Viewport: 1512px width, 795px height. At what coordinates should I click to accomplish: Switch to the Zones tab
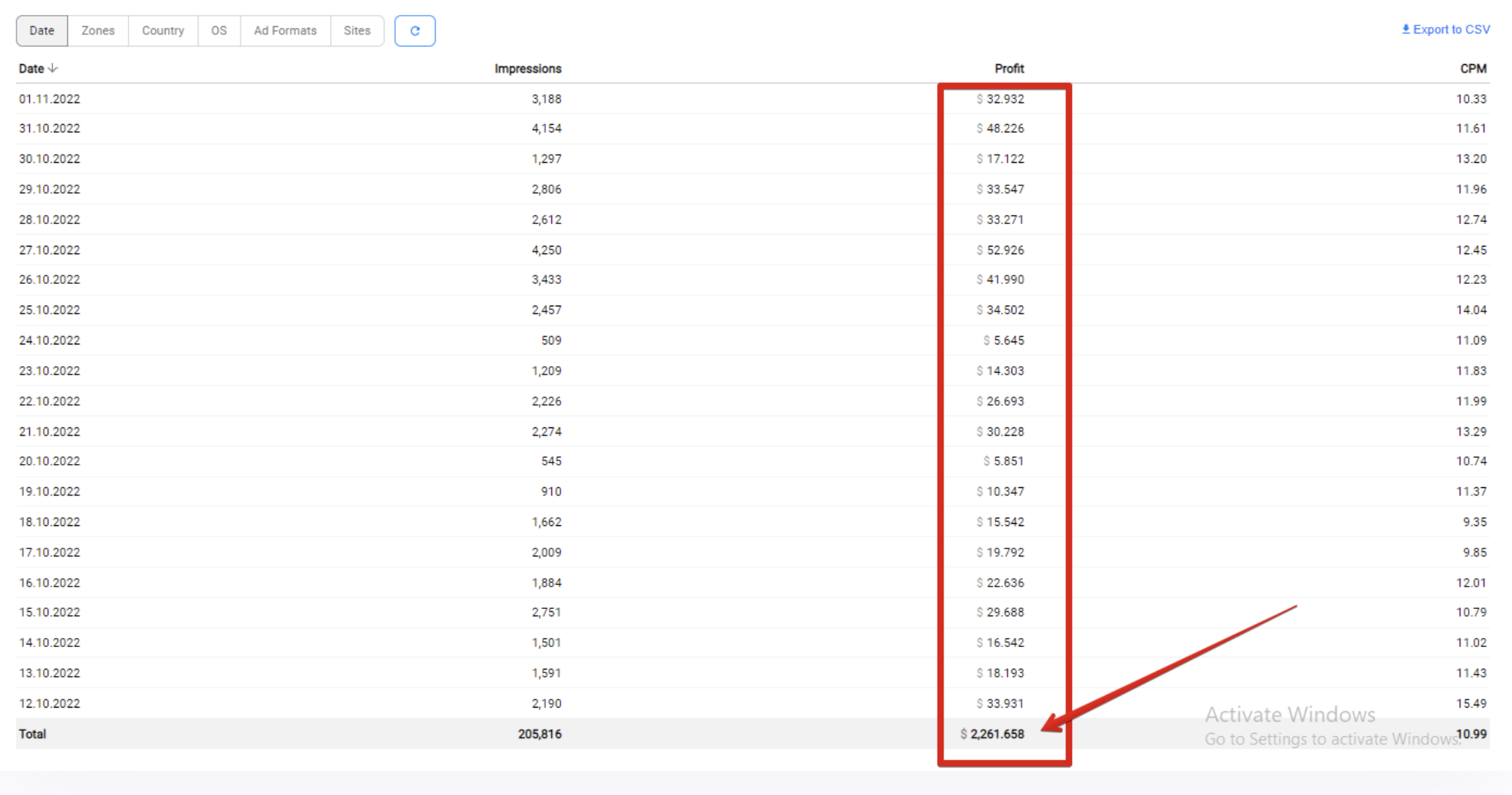click(x=98, y=31)
